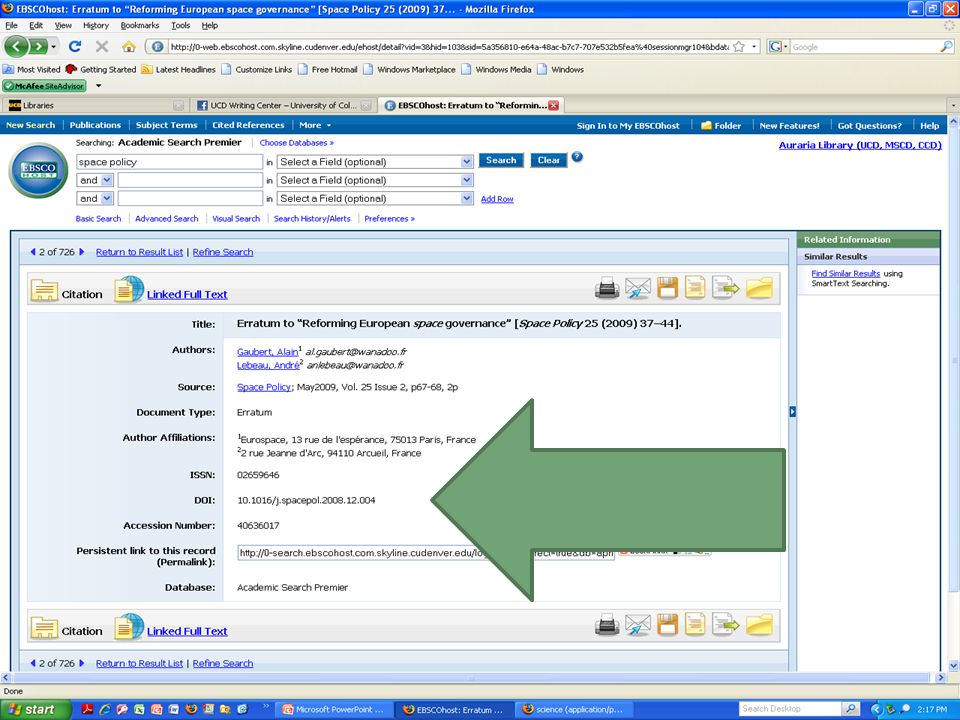Click the Clear button
This screenshot has width=960, height=720.
coord(549,160)
